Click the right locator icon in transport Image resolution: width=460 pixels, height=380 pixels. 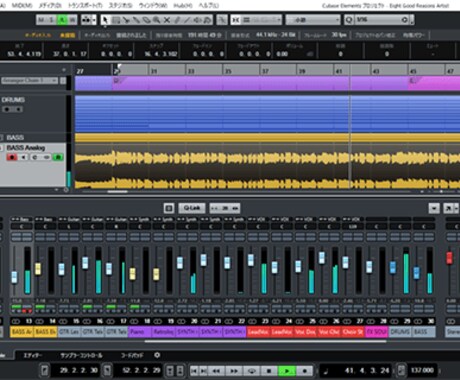[x=107, y=370]
